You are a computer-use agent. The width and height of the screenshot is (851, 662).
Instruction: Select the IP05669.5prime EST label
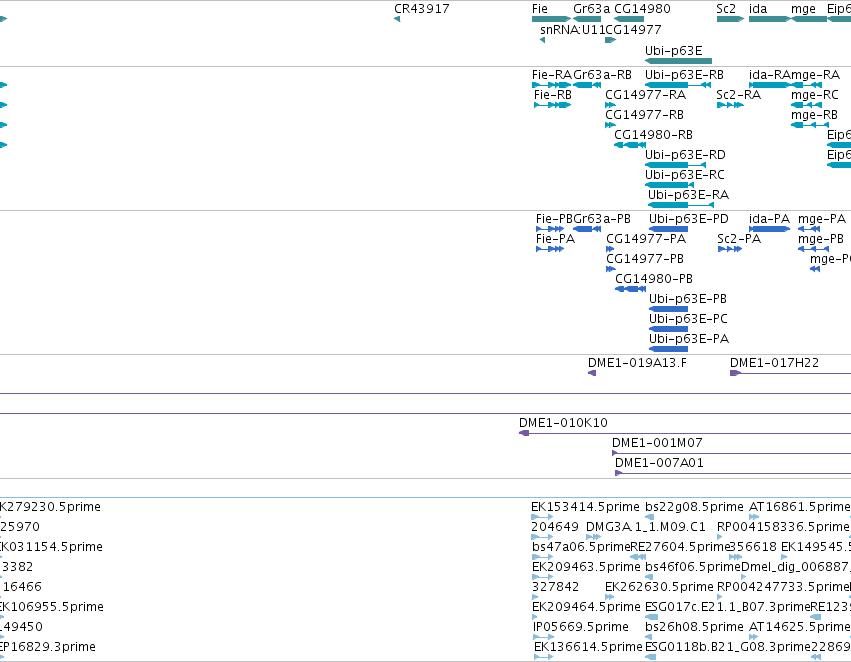point(580,627)
